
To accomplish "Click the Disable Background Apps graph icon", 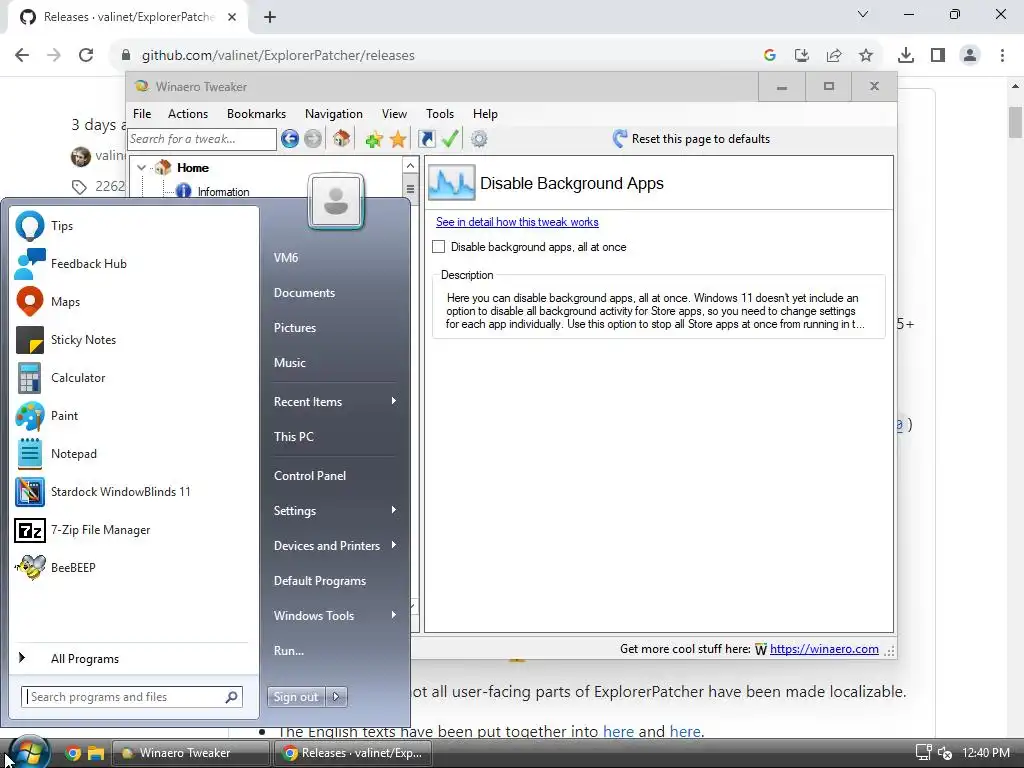I will click(451, 183).
